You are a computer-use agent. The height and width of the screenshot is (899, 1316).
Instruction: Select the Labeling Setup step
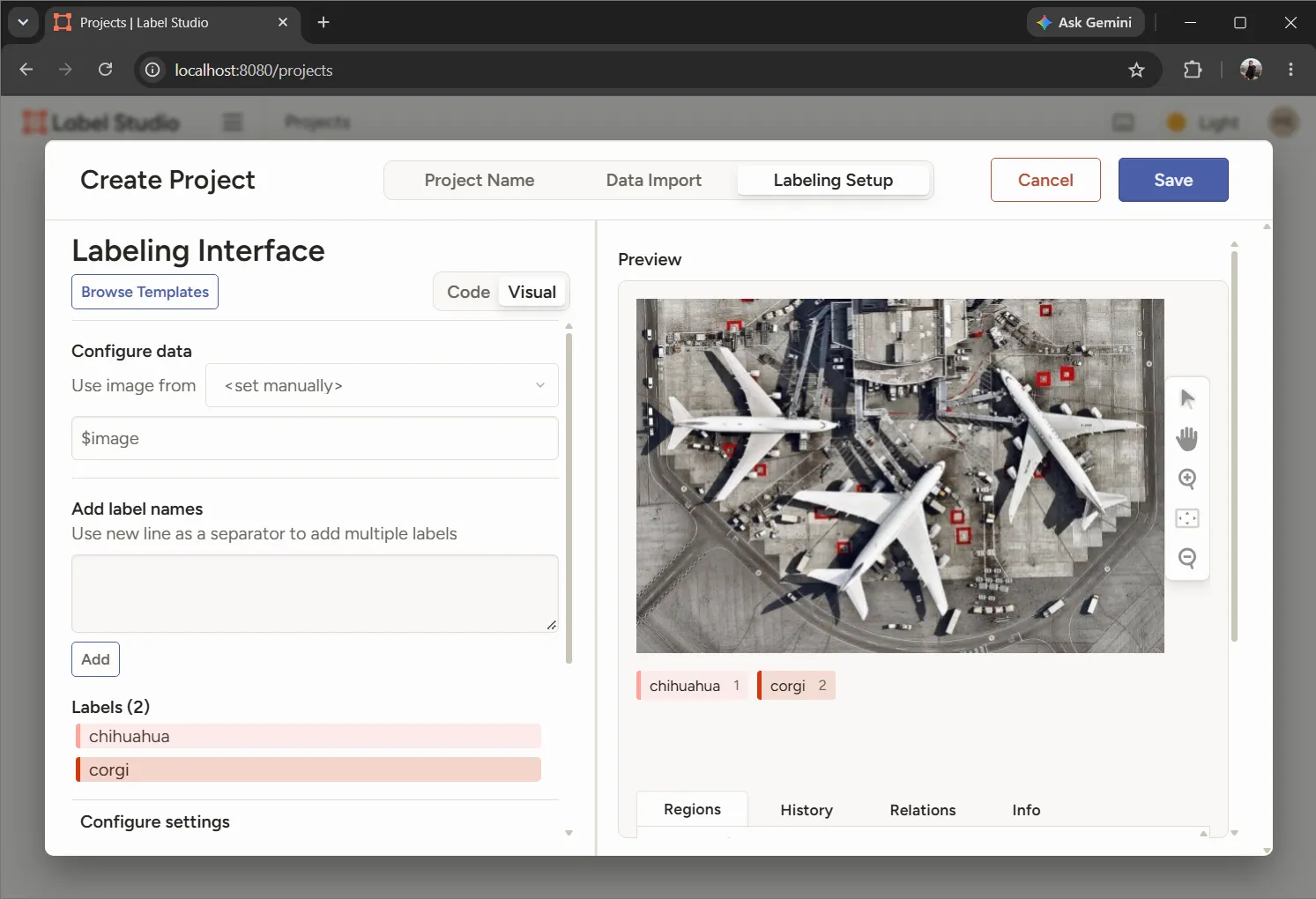[833, 180]
